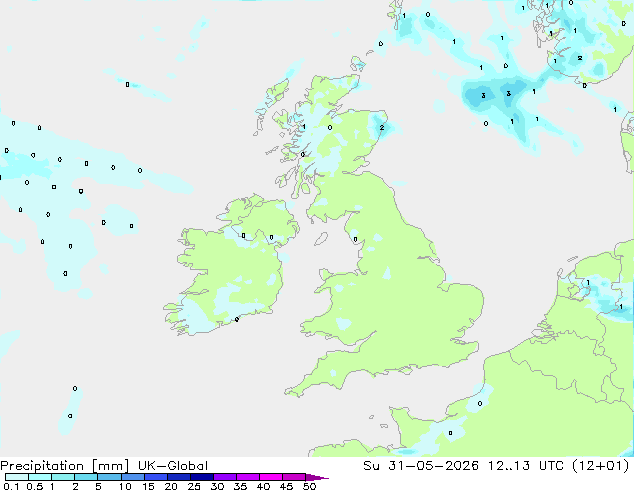Click the '25' legend scale label
Image resolution: width=634 pixels, height=490 pixels.
point(194,486)
